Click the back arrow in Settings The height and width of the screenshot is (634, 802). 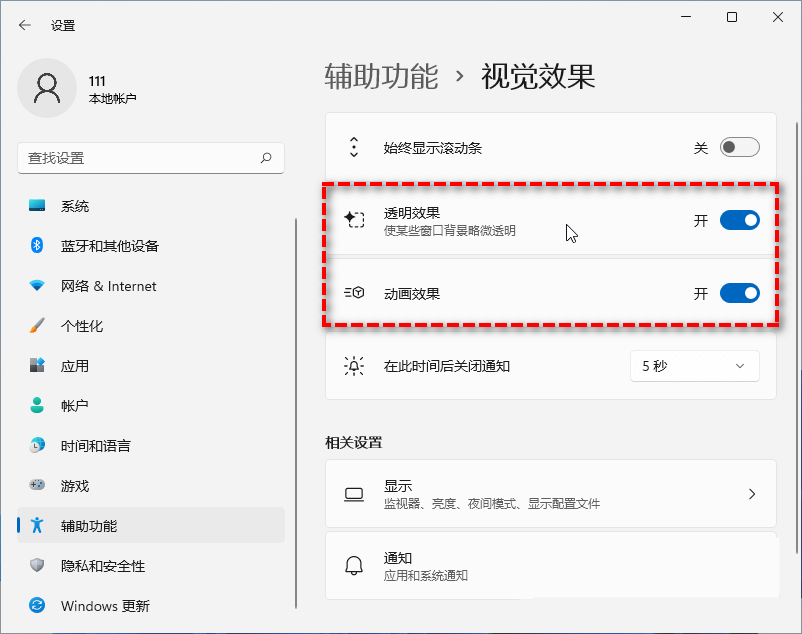point(25,25)
